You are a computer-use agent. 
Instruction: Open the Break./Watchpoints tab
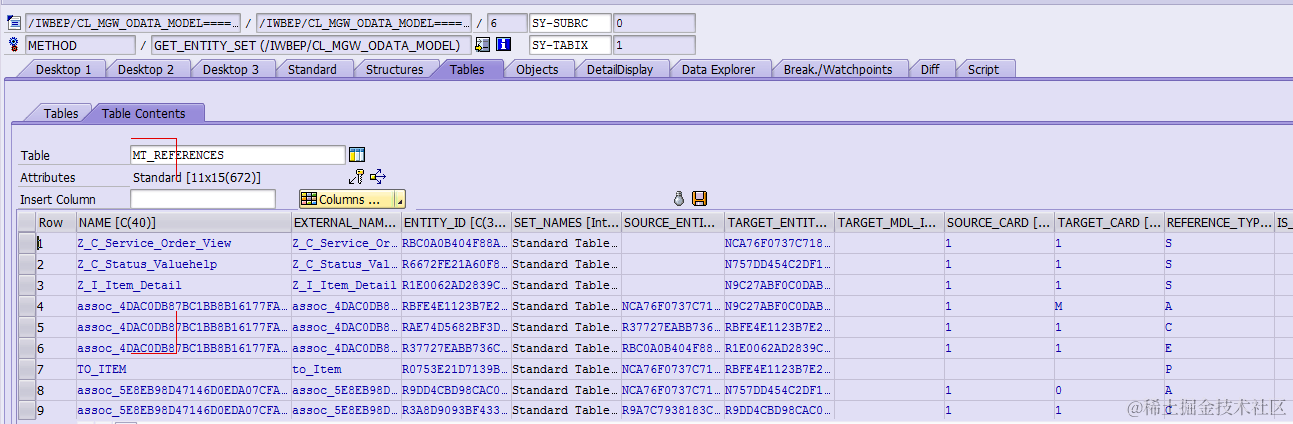click(838, 69)
